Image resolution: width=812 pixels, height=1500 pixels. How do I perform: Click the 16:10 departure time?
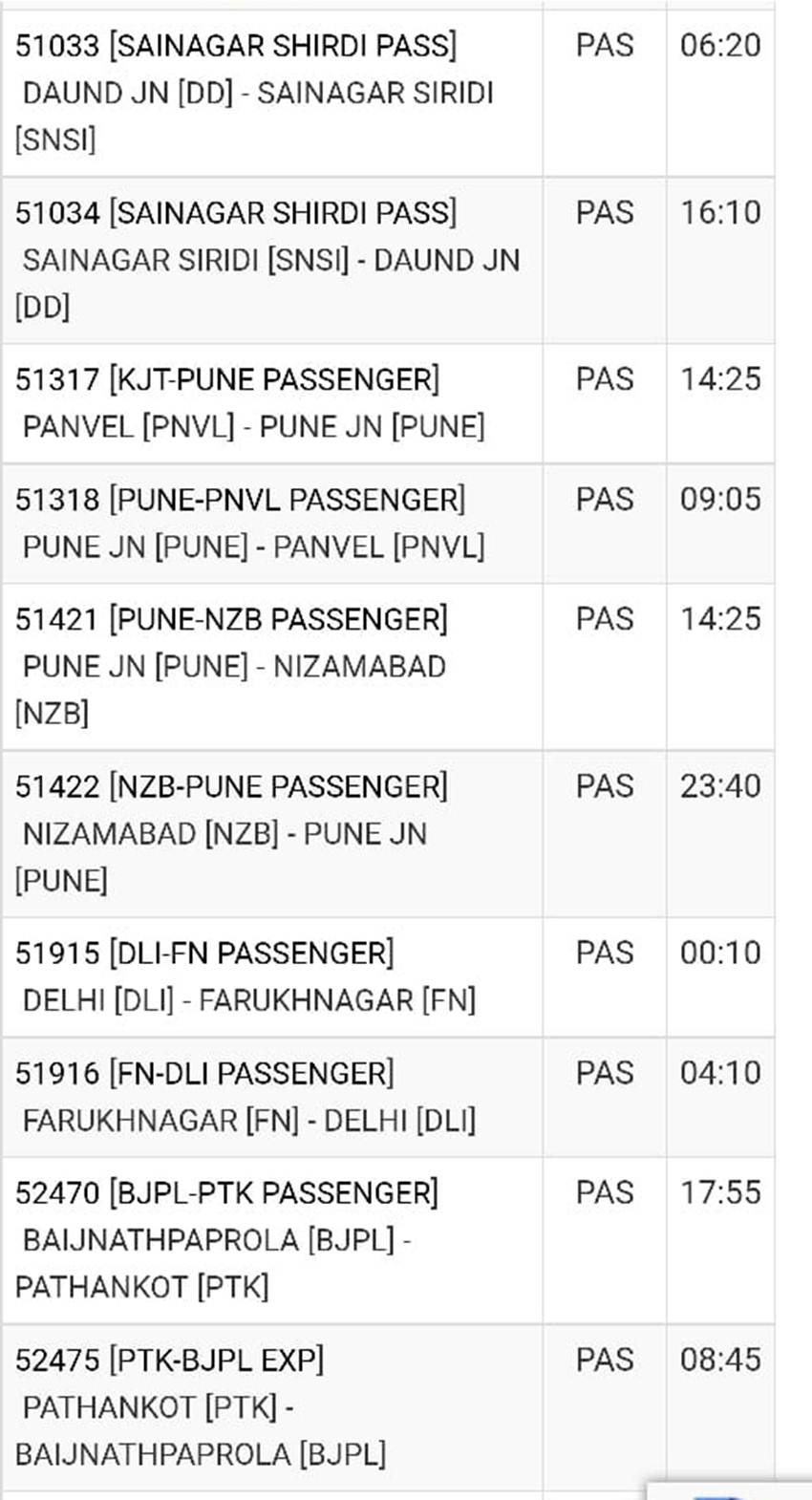coord(720,213)
